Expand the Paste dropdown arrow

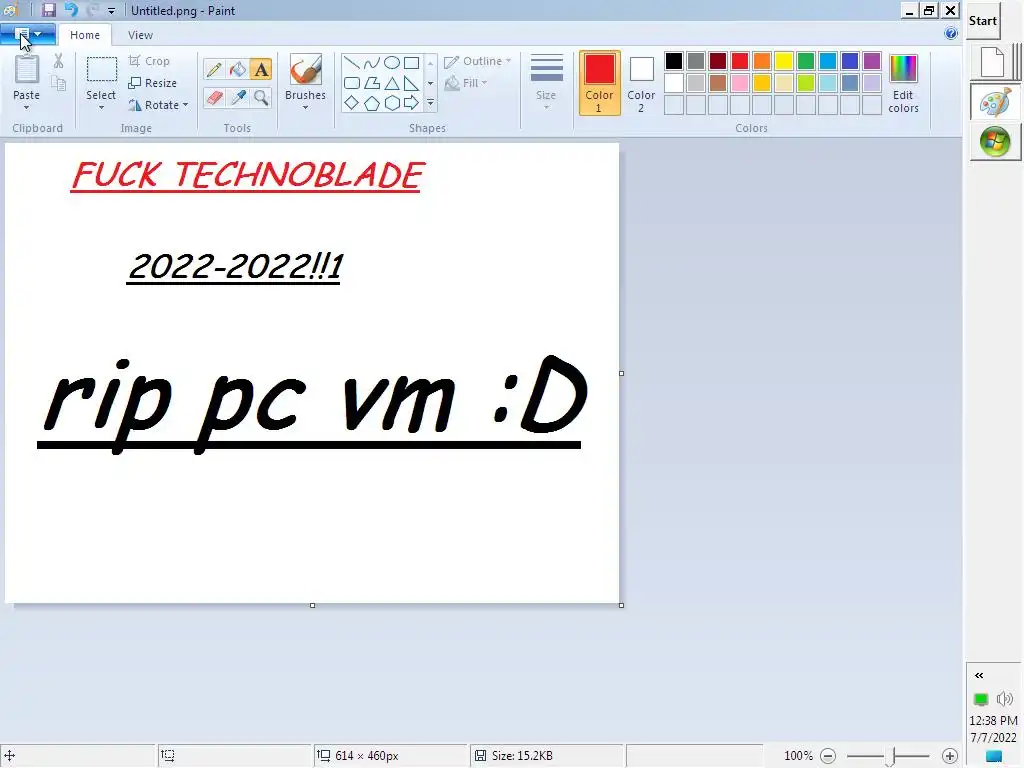[x=27, y=108]
